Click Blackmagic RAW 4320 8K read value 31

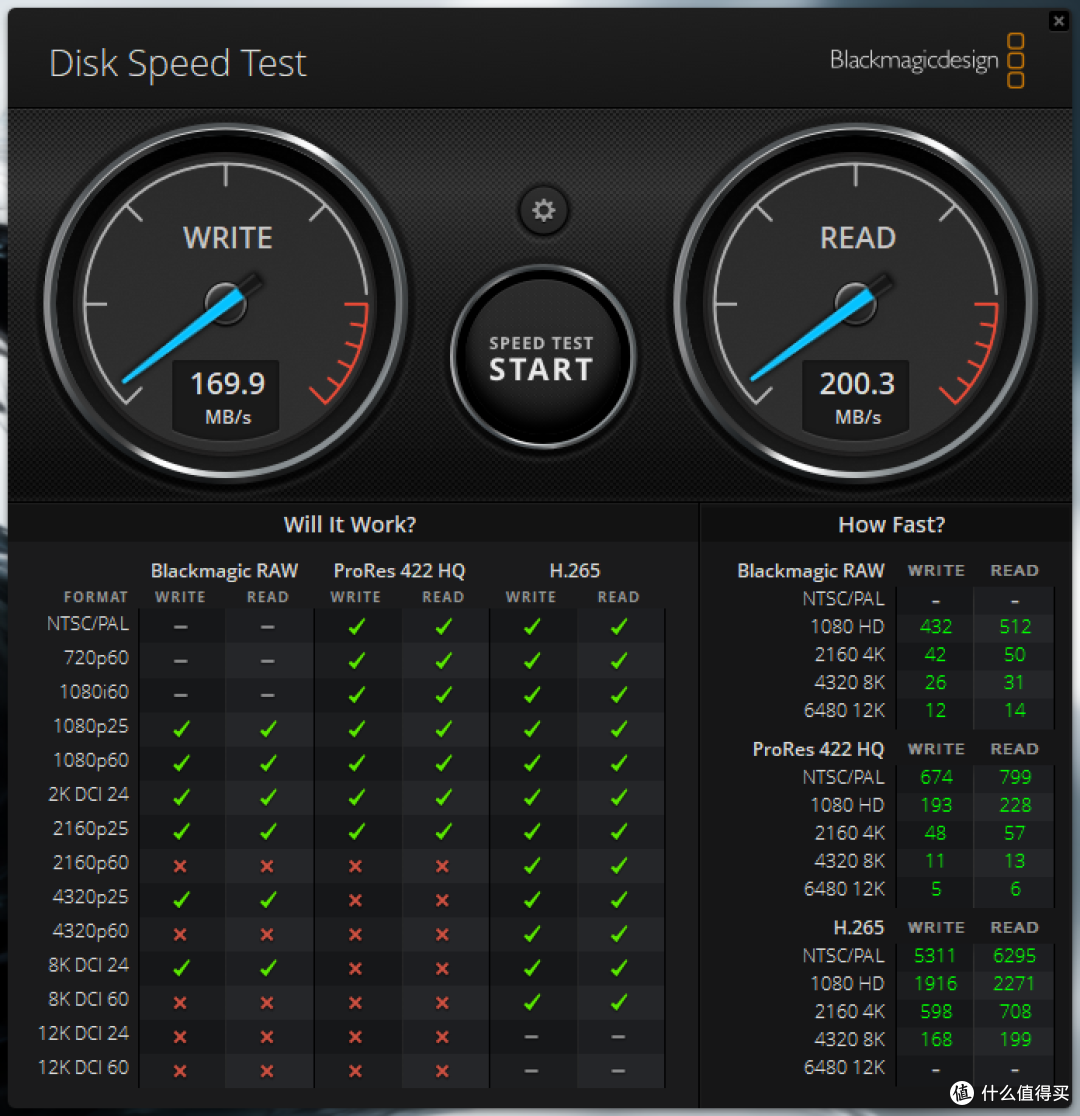click(x=1014, y=682)
